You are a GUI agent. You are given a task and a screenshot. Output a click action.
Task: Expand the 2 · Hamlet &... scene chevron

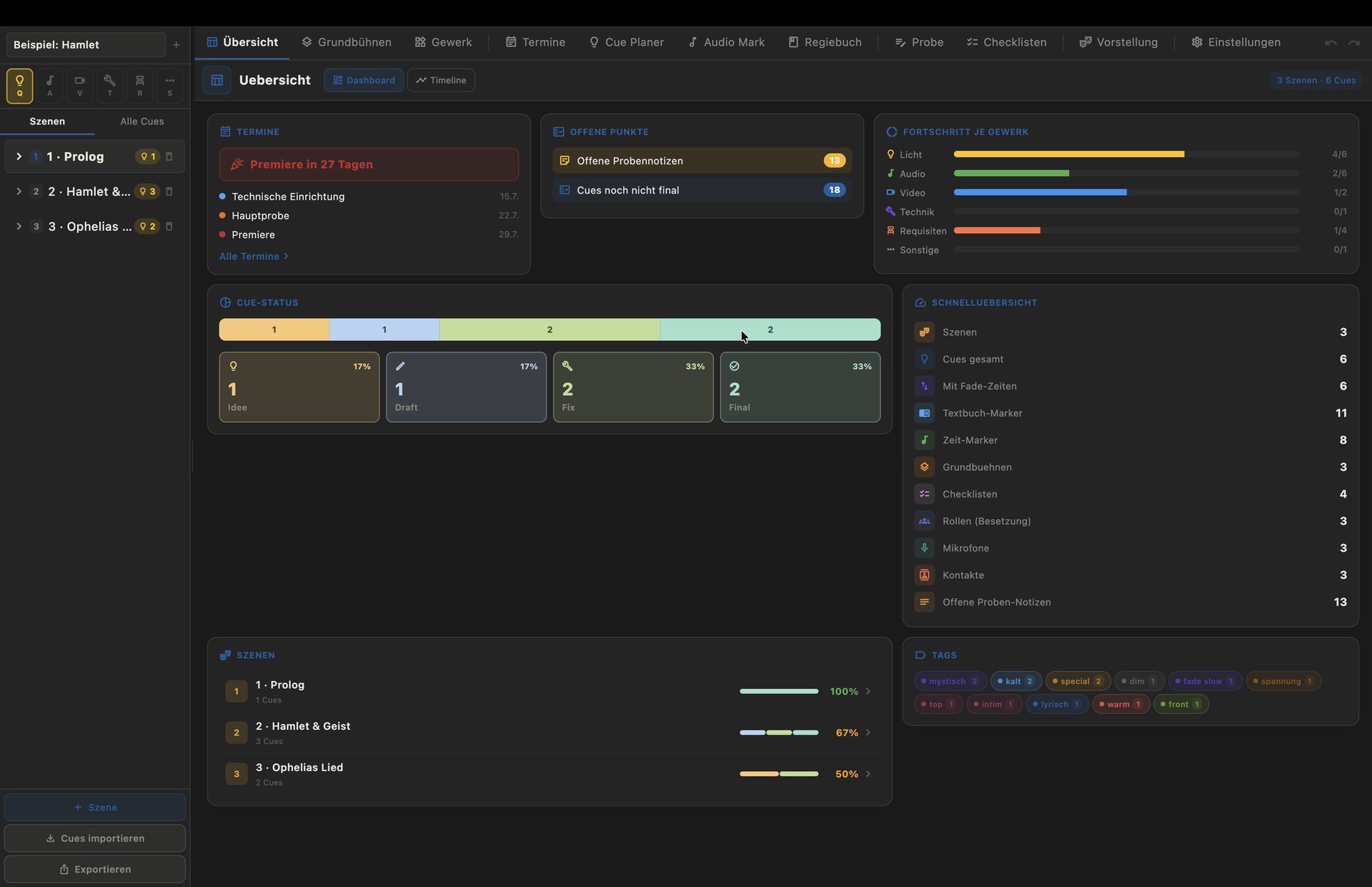click(19, 192)
